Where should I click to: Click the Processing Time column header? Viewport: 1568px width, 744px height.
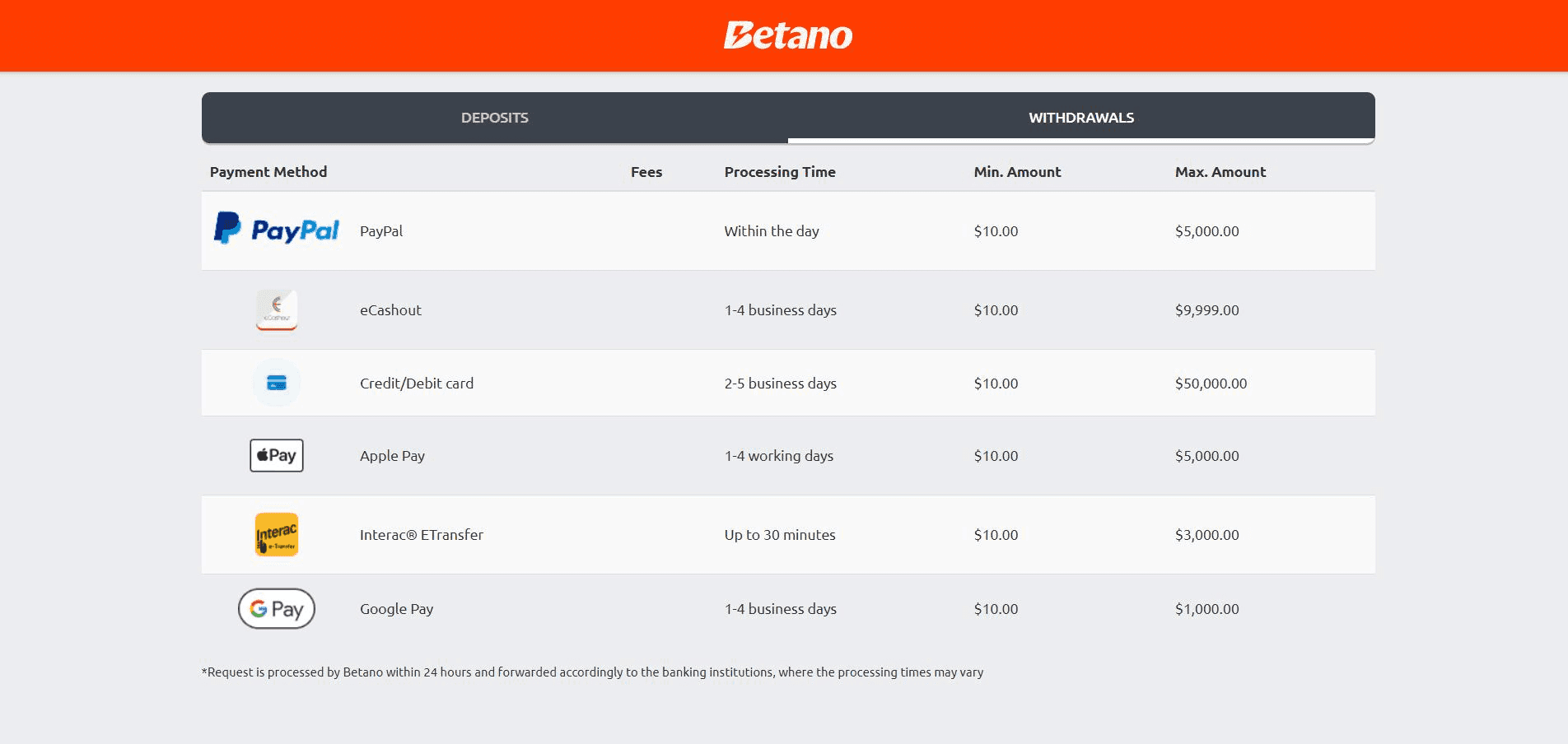pyautogui.click(x=780, y=172)
